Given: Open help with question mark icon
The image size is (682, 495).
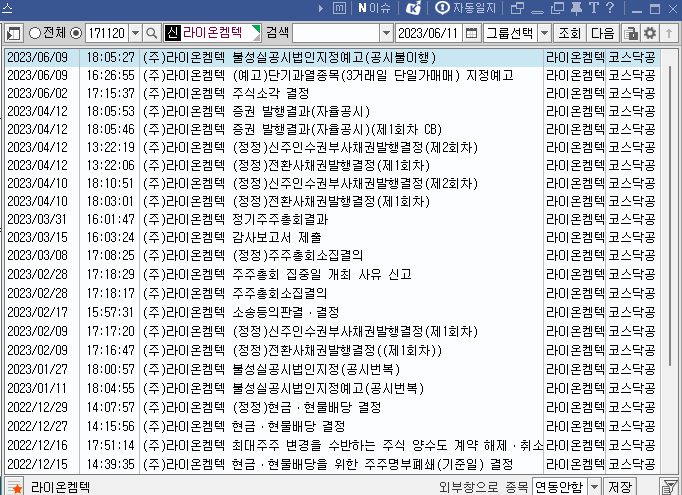Looking at the screenshot, I should click(610, 7).
